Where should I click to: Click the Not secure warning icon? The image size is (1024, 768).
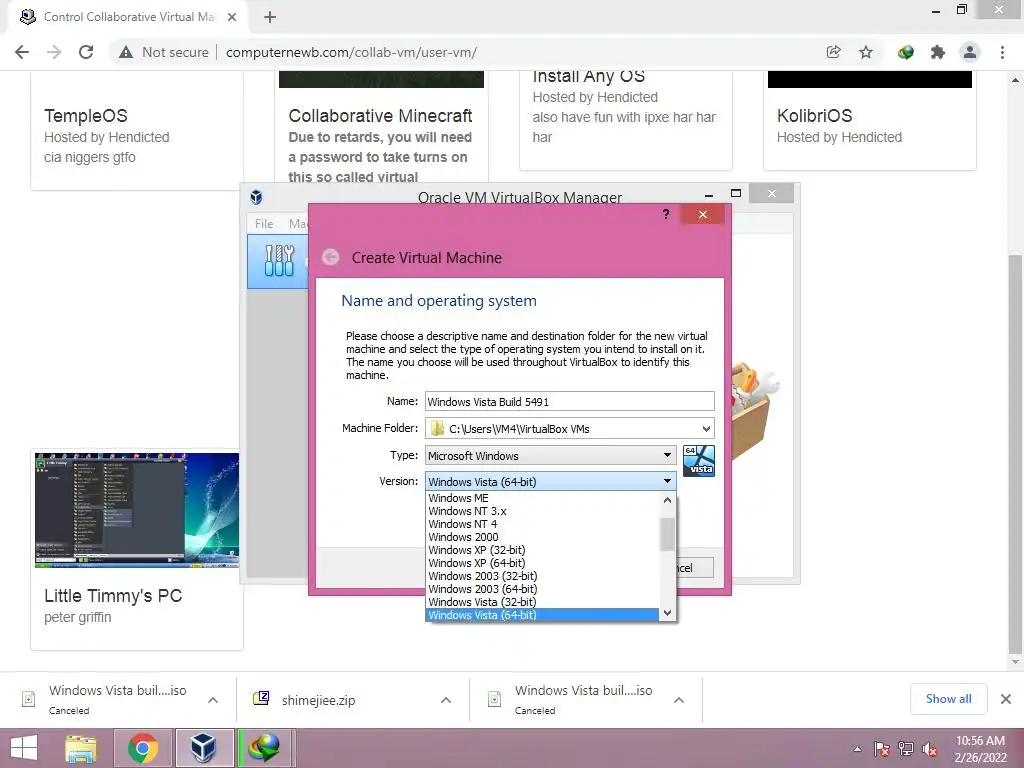tap(126, 52)
